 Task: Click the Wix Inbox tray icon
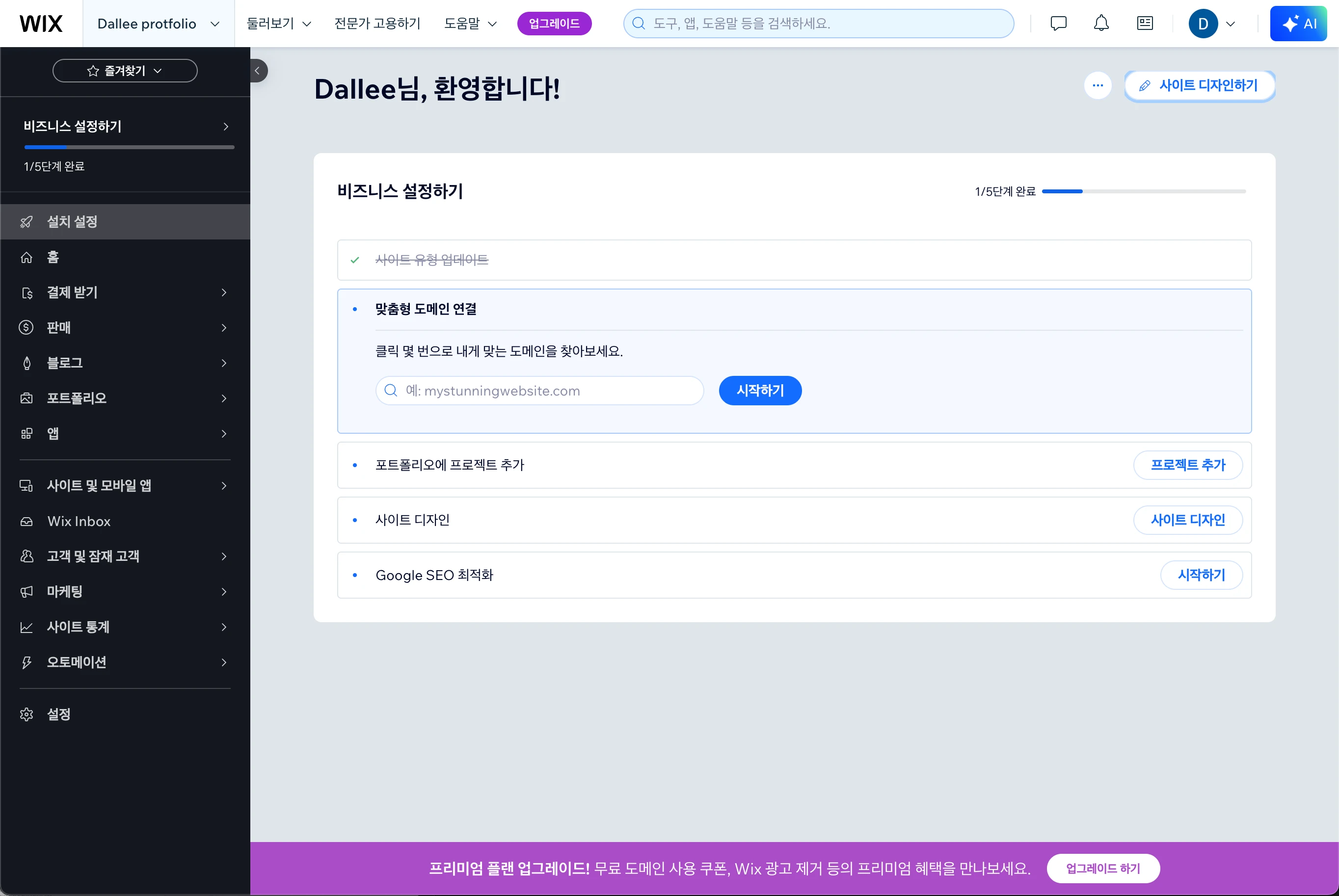click(27, 521)
